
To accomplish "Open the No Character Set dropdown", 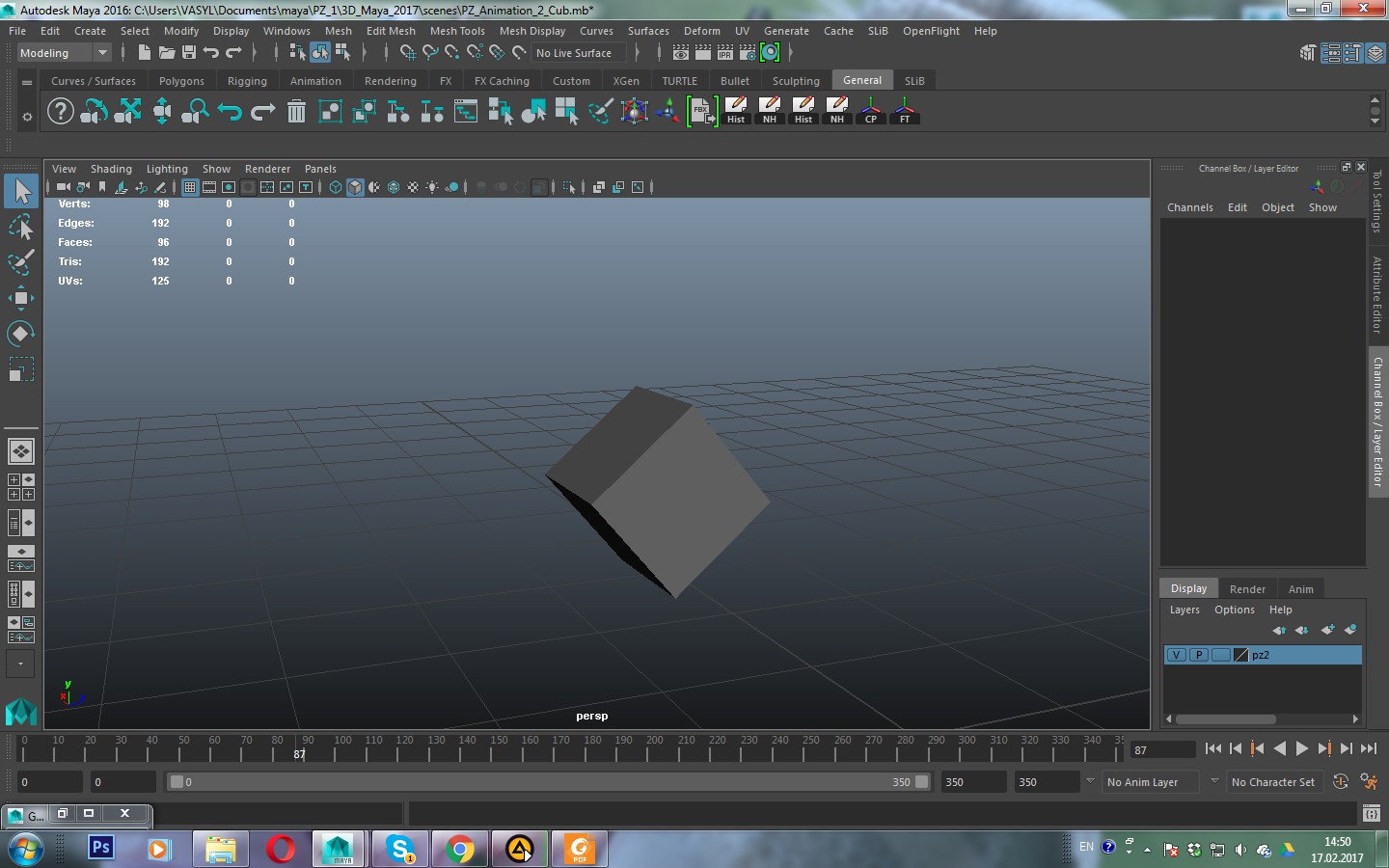I will pos(1272,782).
